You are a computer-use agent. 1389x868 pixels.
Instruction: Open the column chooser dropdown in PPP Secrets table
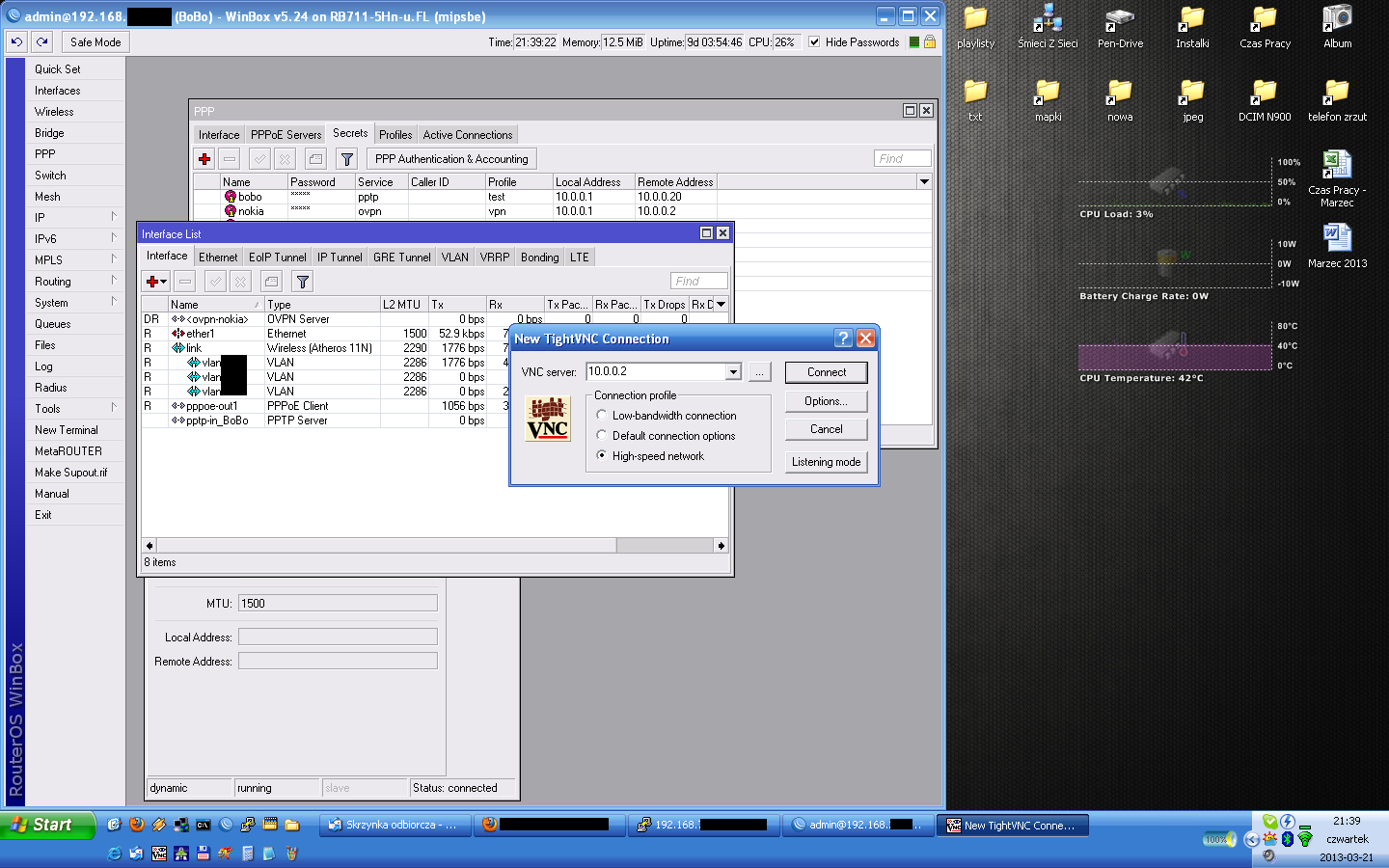(x=924, y=181)
